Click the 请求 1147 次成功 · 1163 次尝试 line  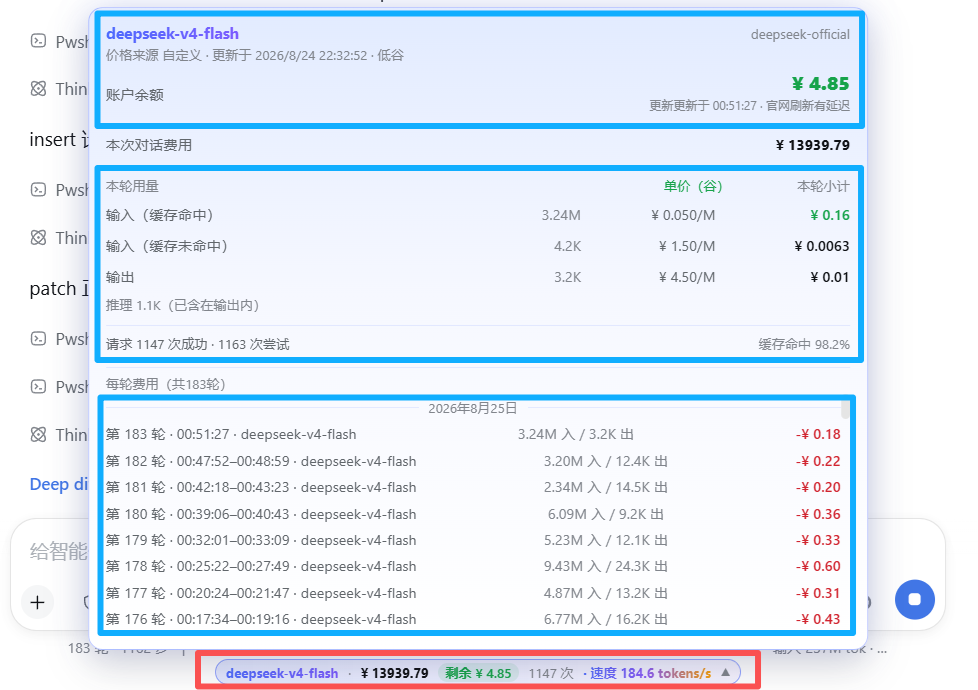pos(198,344)
